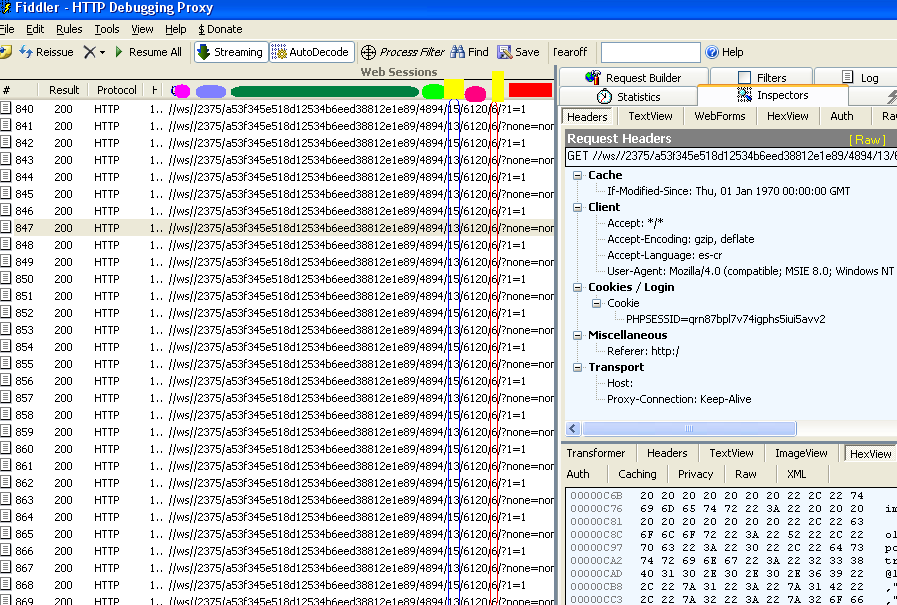The height and width of the screenshot is (605, 897).
Task: Switch to the Filters tab
Action: (761, 77)
